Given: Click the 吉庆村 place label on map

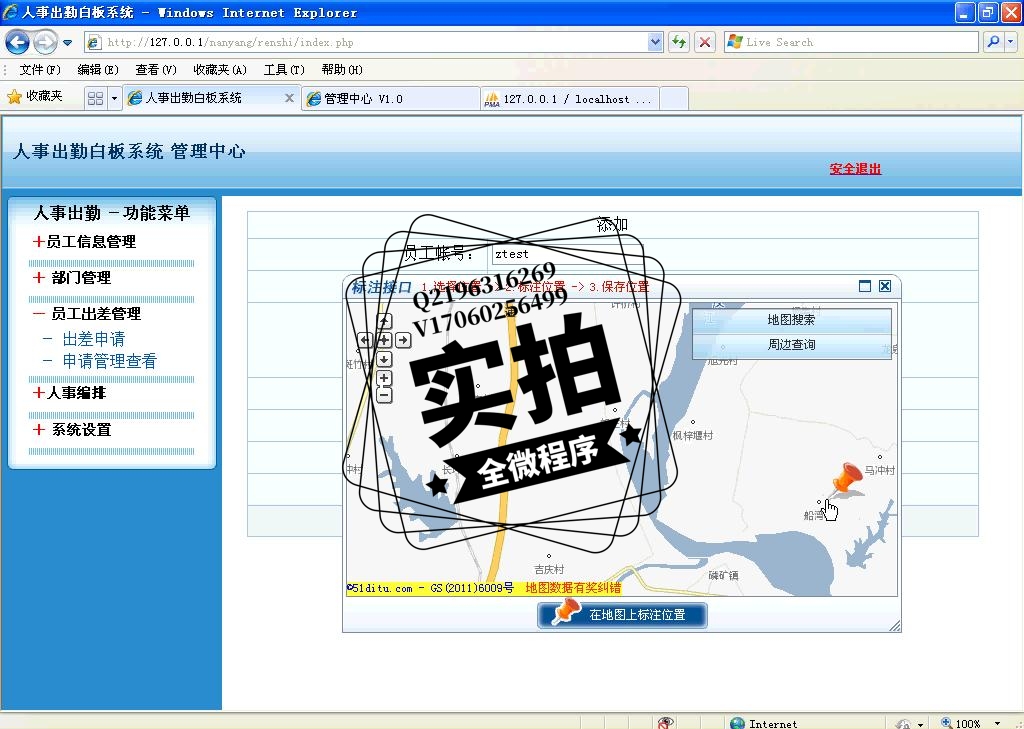Looking at the screenshot, I should pyautogui.click(x=549, y=570).
